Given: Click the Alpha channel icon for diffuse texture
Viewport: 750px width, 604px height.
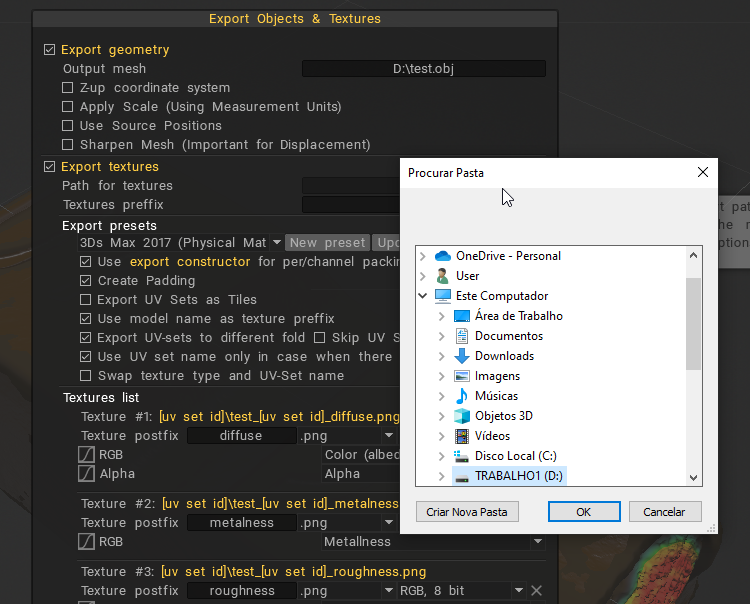Looking at the screenshot, I should click(x=86, y=473).
